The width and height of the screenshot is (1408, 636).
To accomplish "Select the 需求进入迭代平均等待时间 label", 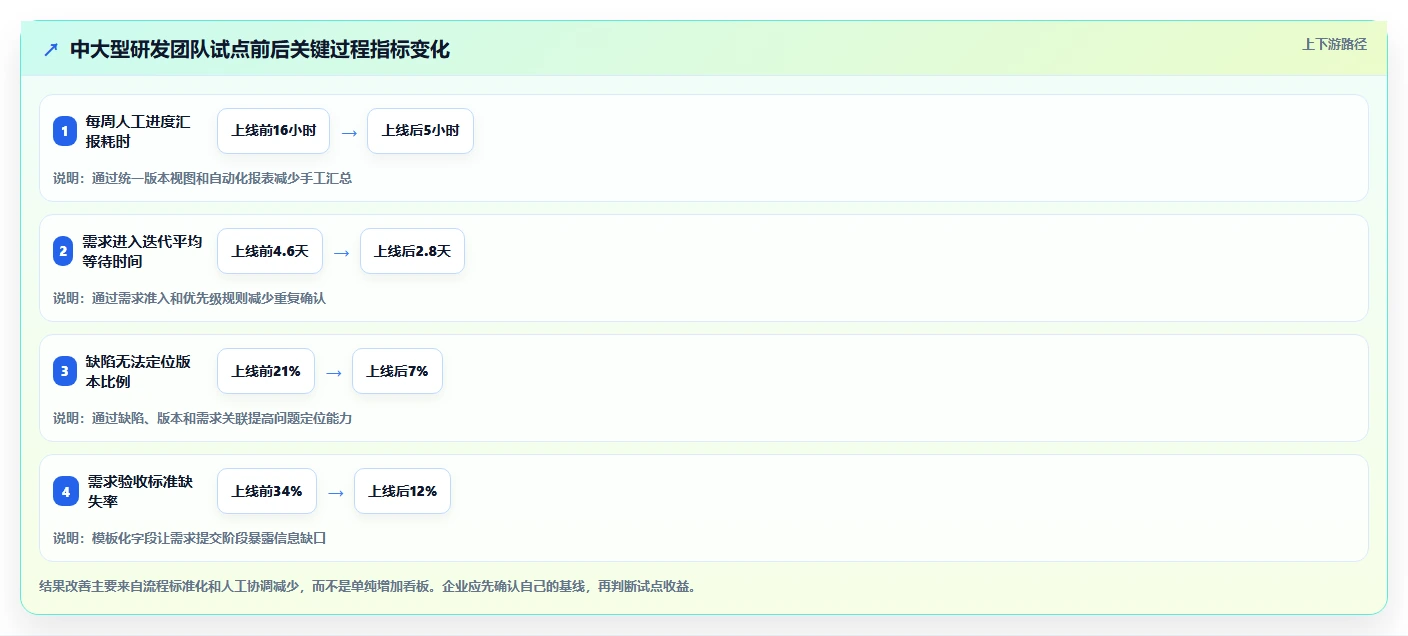I will click(x=142, y=251).
